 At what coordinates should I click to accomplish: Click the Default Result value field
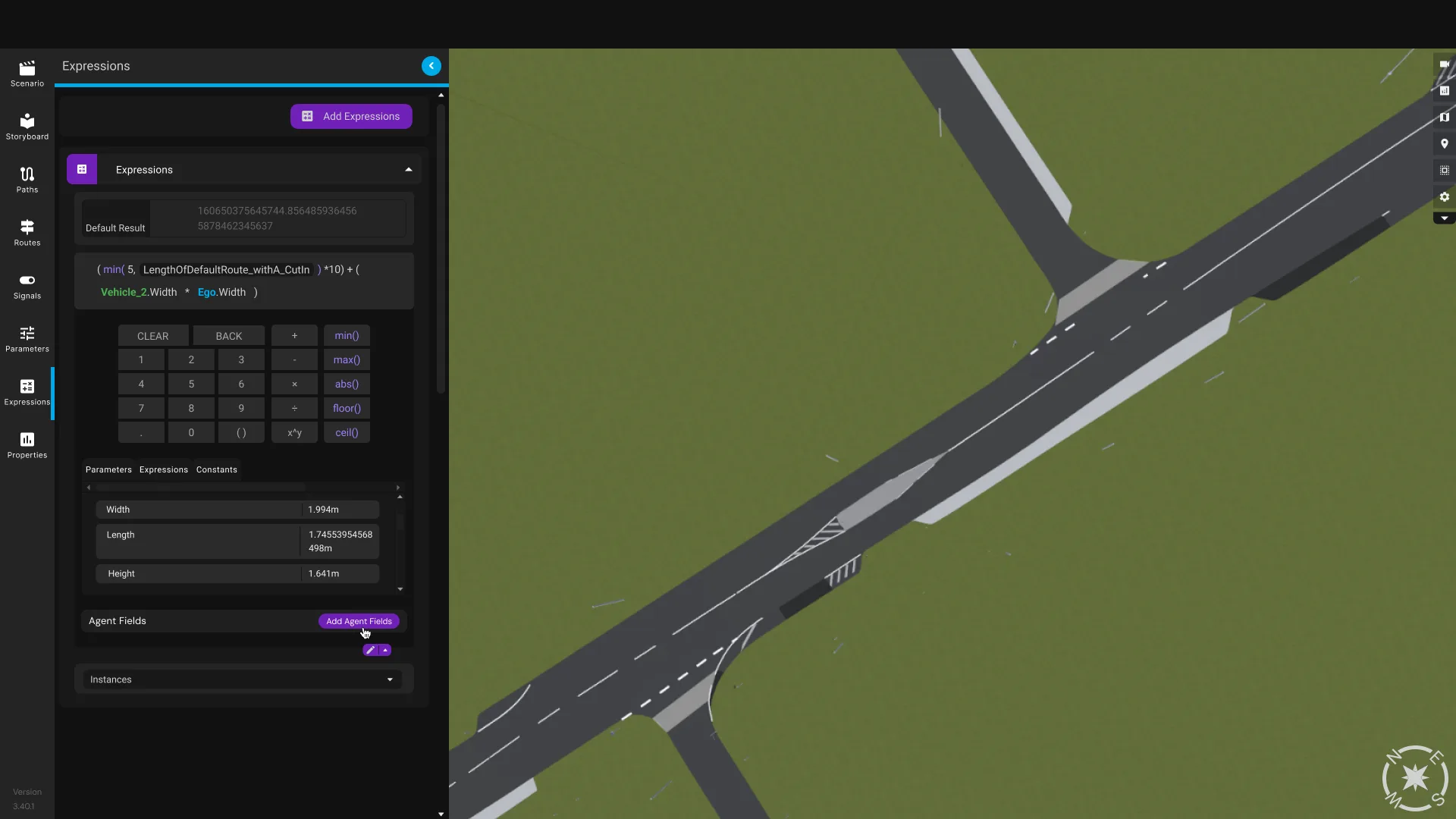coord(277,218)
